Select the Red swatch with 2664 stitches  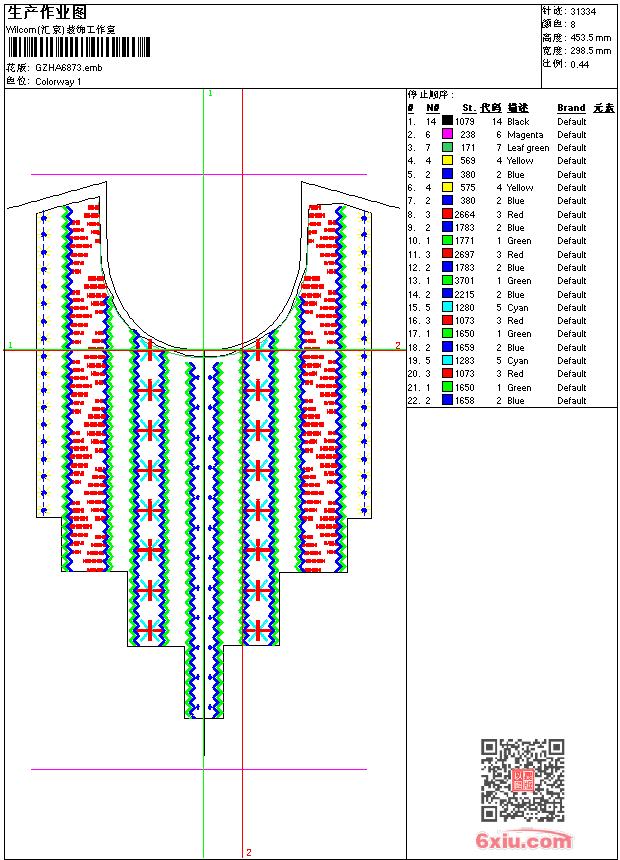[x=447, y=214]
